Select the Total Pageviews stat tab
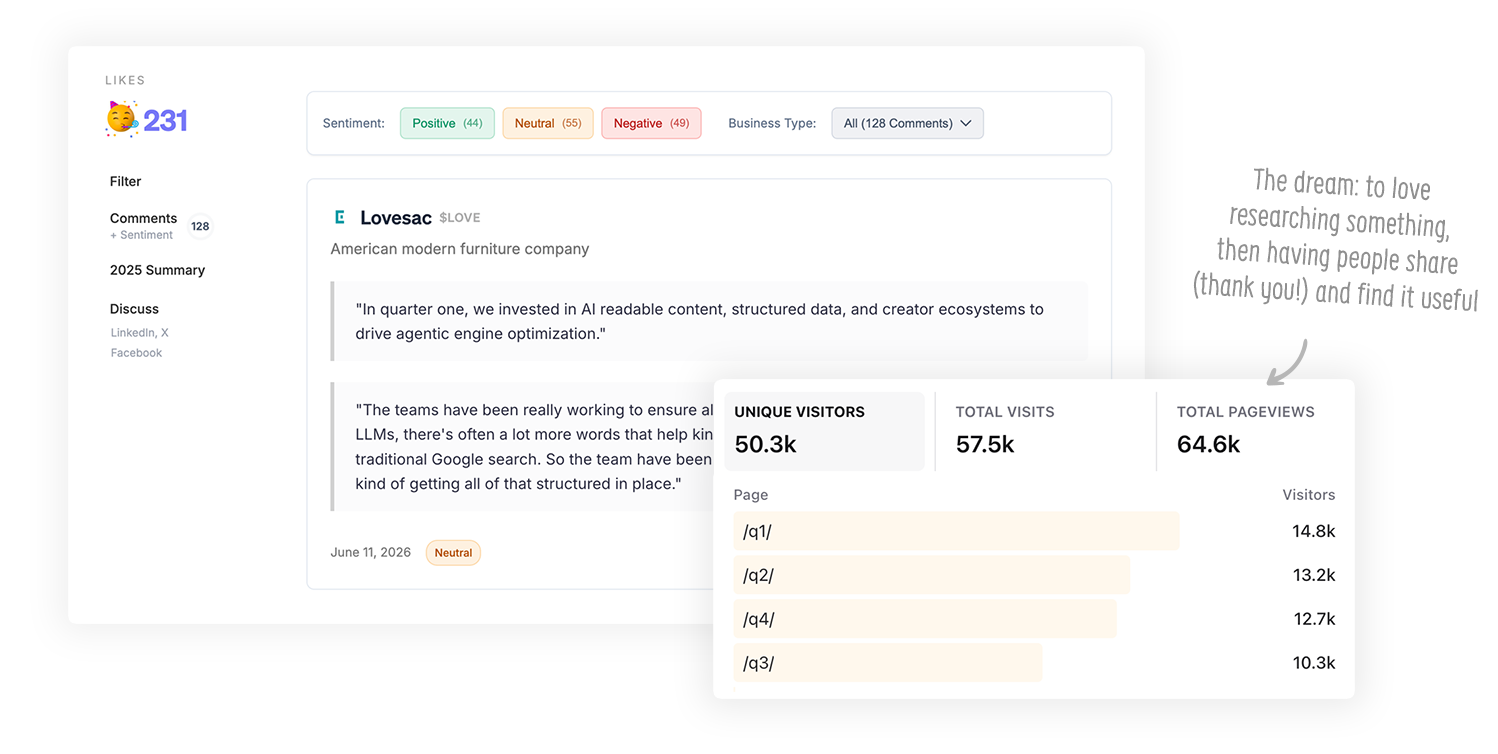Screen dimensions: 1498x754 pyautogui.click(x=1256, y=431)
